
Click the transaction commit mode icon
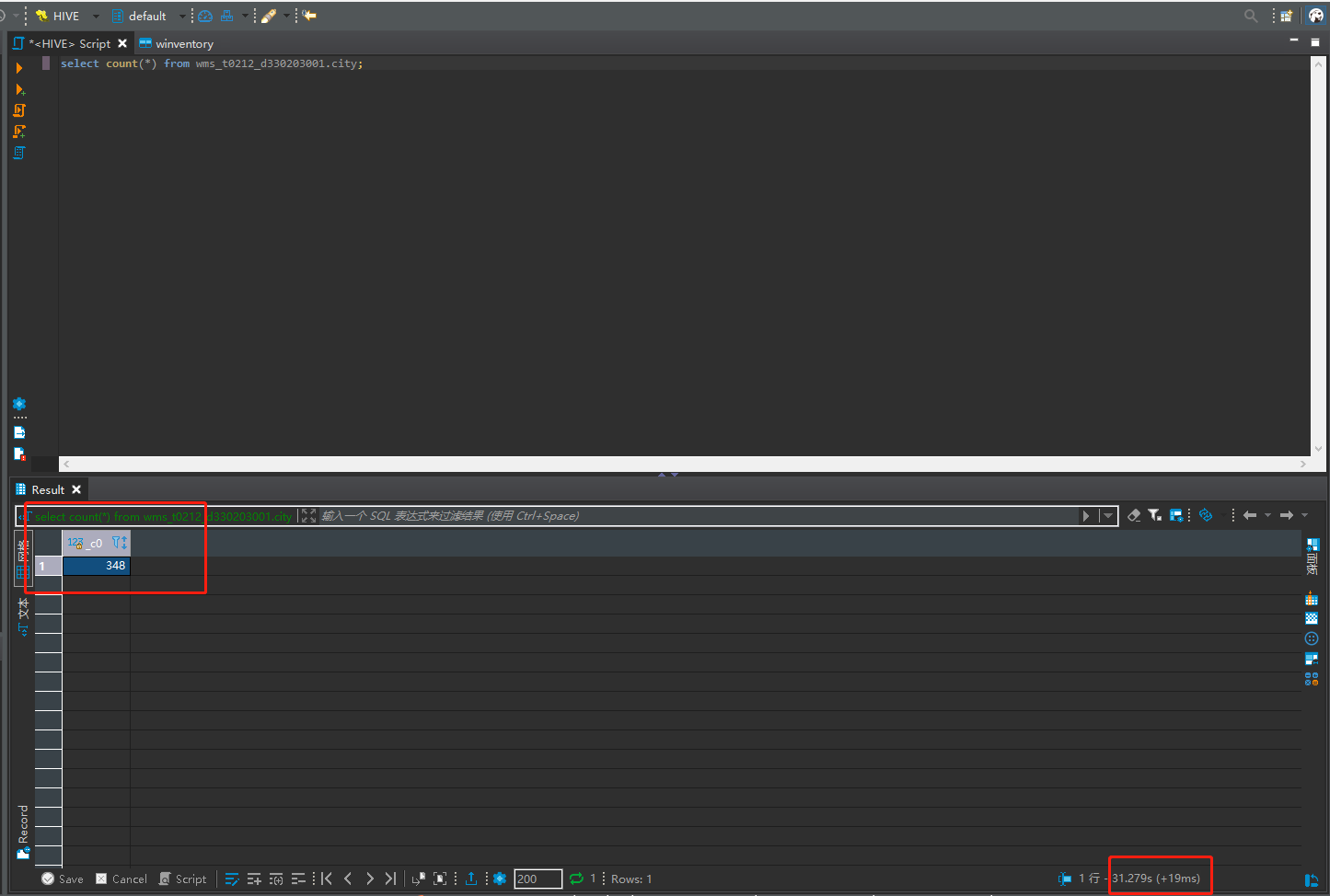tap(226, 16)
